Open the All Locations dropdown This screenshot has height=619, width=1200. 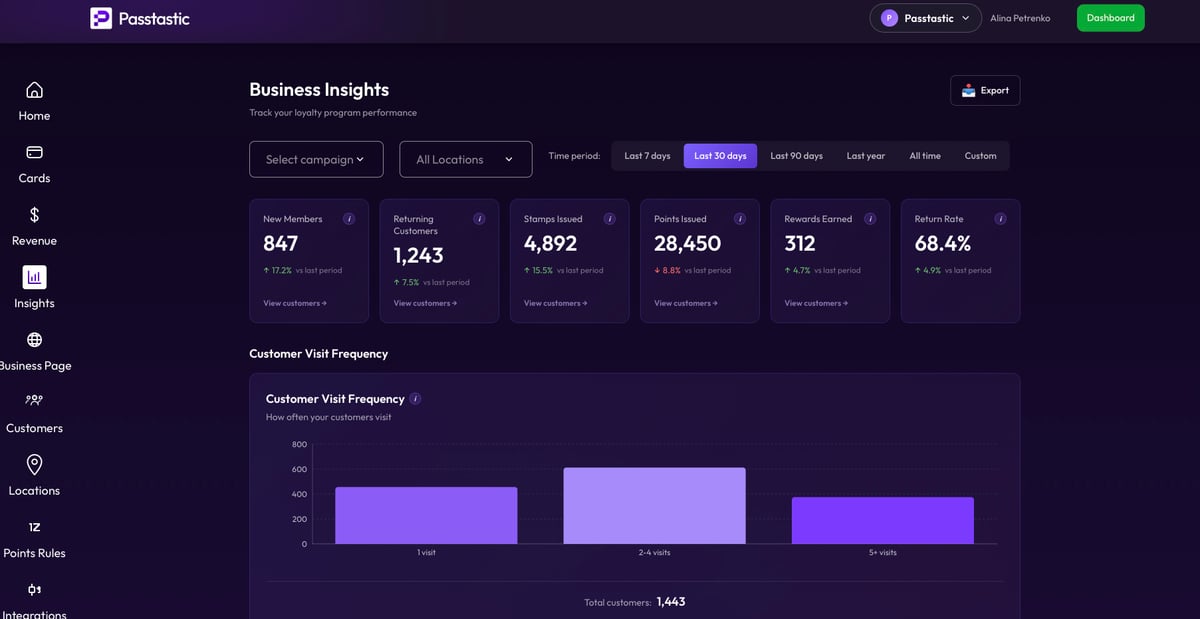[x=465, y=158]
